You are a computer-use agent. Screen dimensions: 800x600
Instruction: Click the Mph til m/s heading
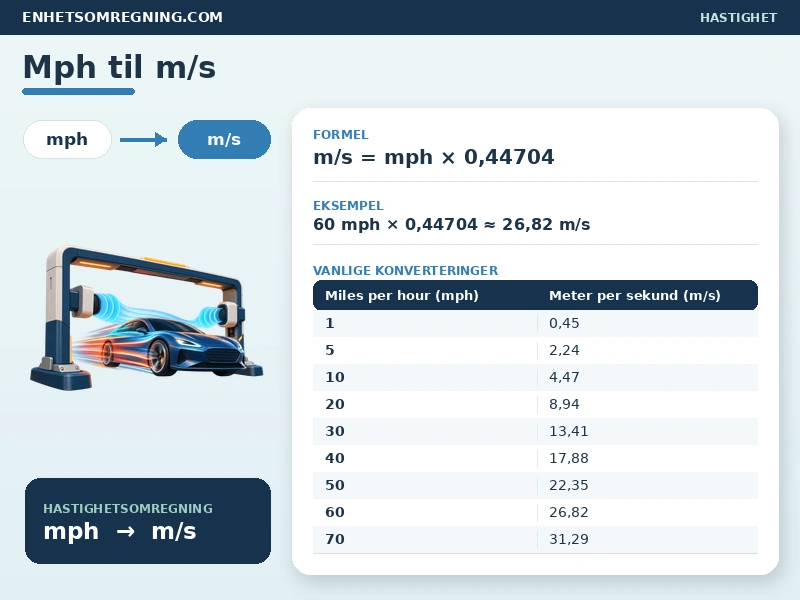[x=119, y=67]
